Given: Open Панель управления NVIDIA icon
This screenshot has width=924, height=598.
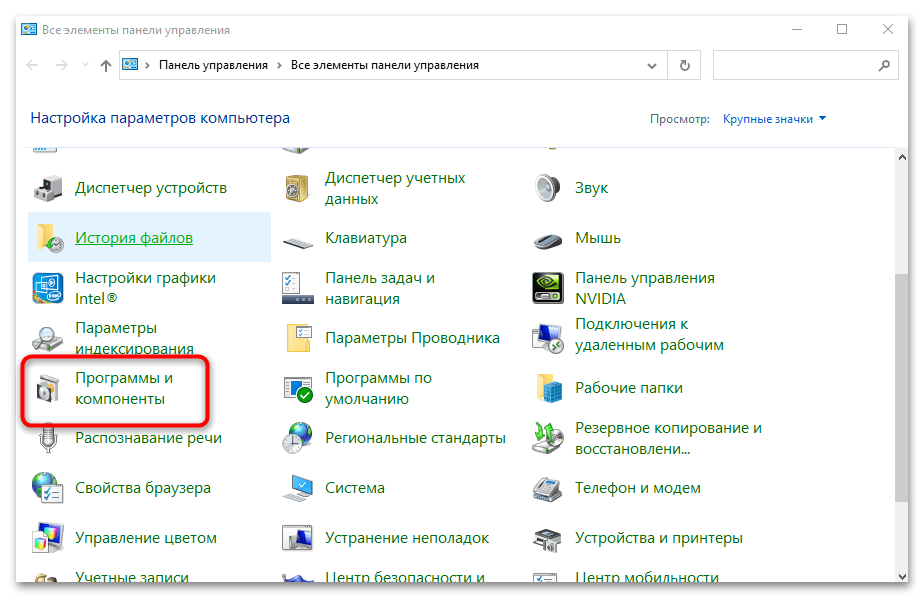Looking at the screenshot, I should [x=548, y=288].
